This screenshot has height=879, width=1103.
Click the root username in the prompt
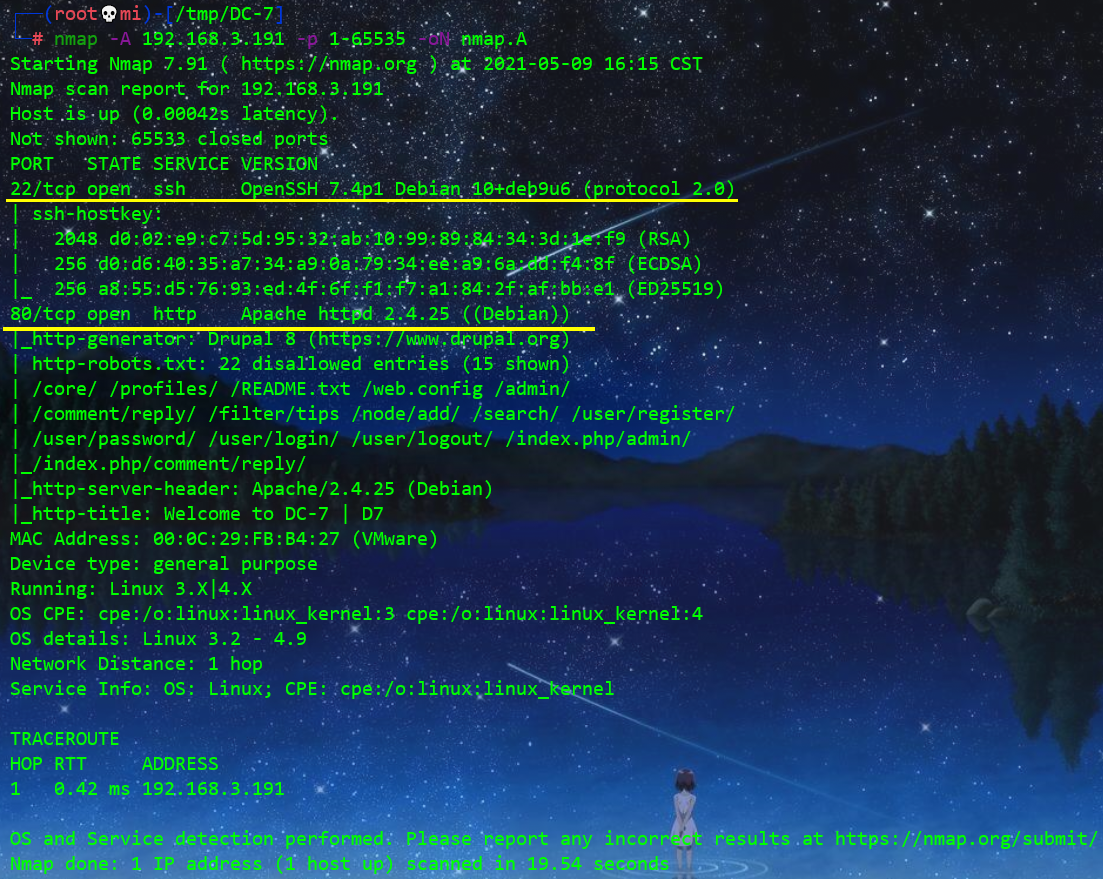[x=75, y=13]
